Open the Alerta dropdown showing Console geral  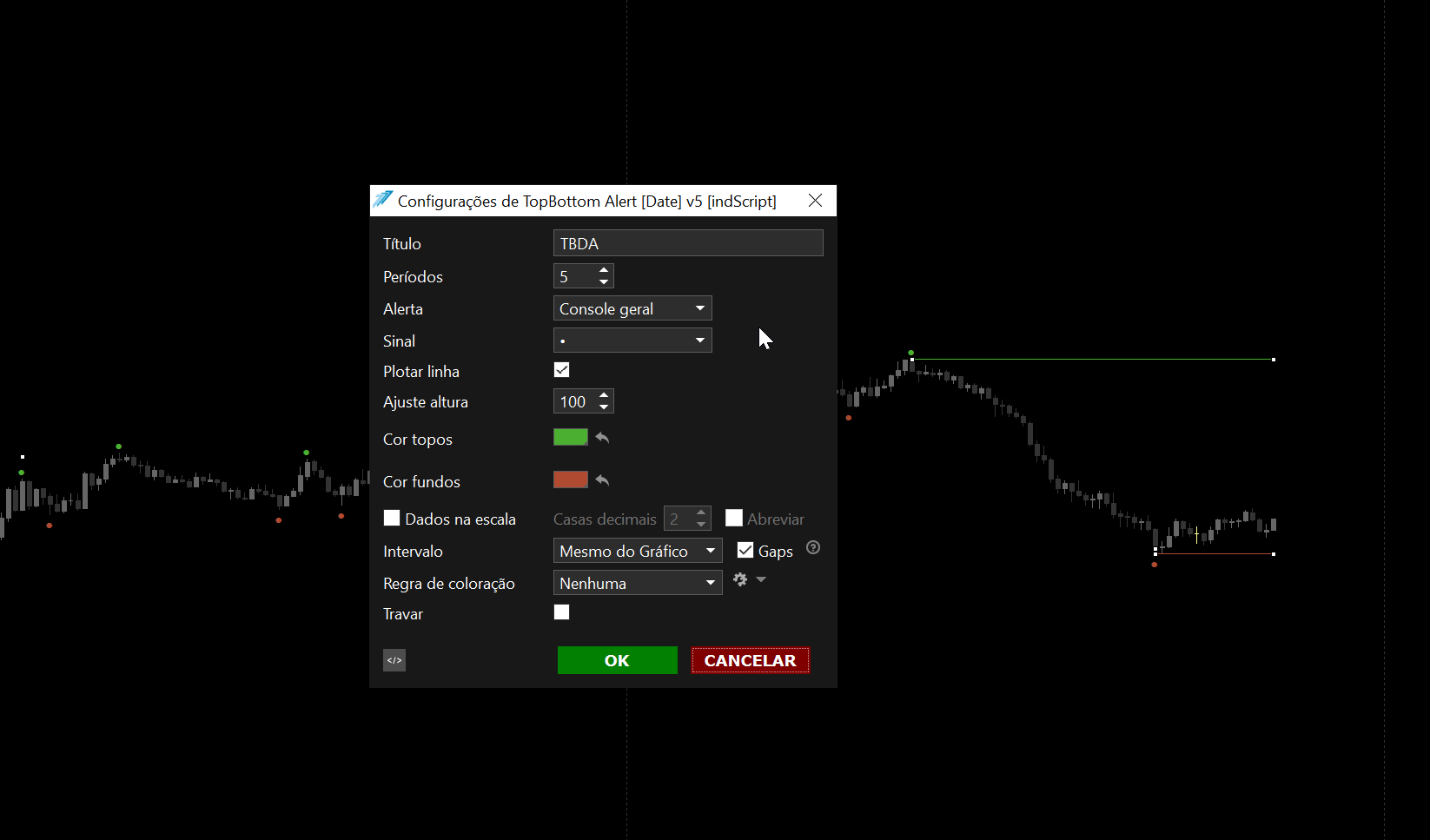point(632,308)
